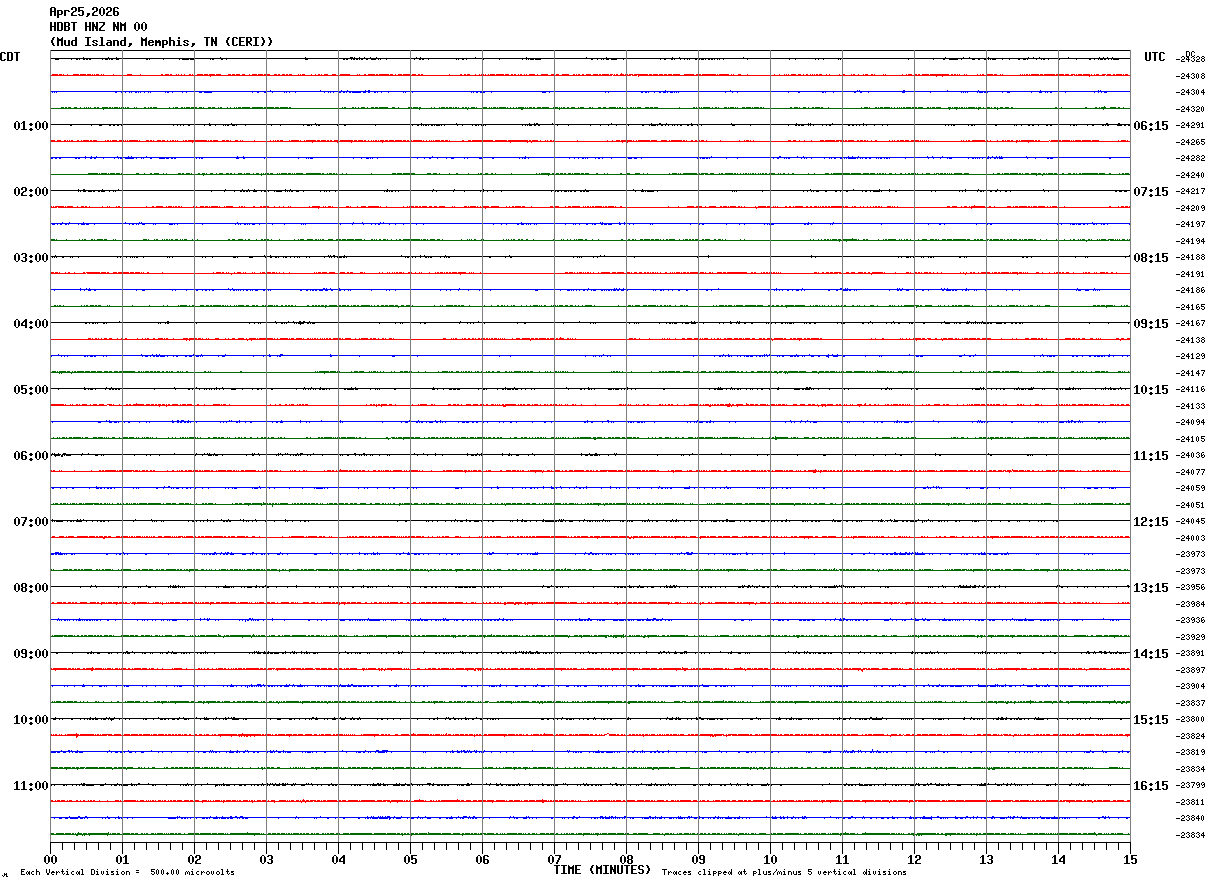The image size is (1210, 886).
Task: Click the DC offset value -24265
Action: (x=1191, y=142)
